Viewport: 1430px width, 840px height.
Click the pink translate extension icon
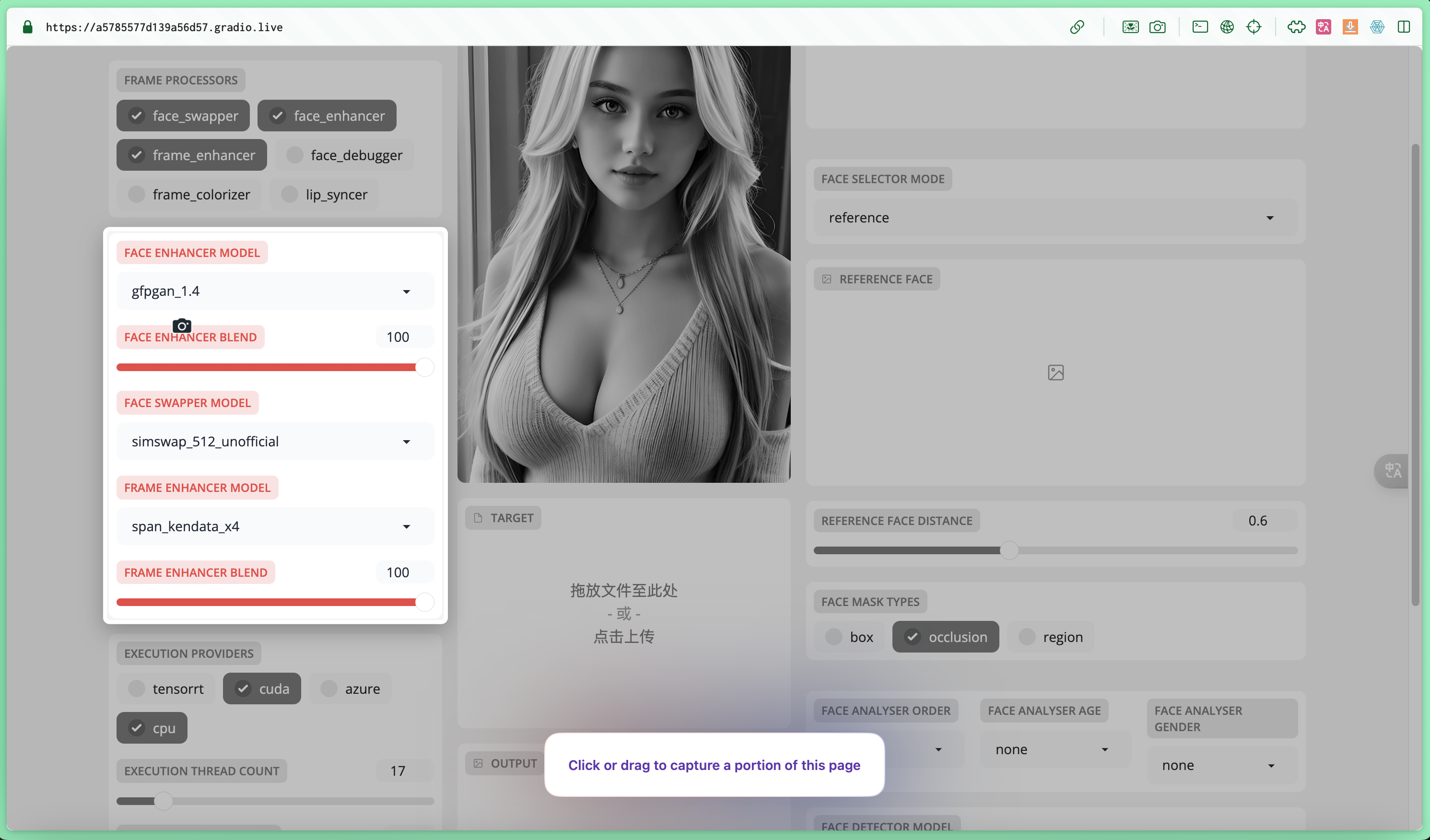click(1324, 27)
